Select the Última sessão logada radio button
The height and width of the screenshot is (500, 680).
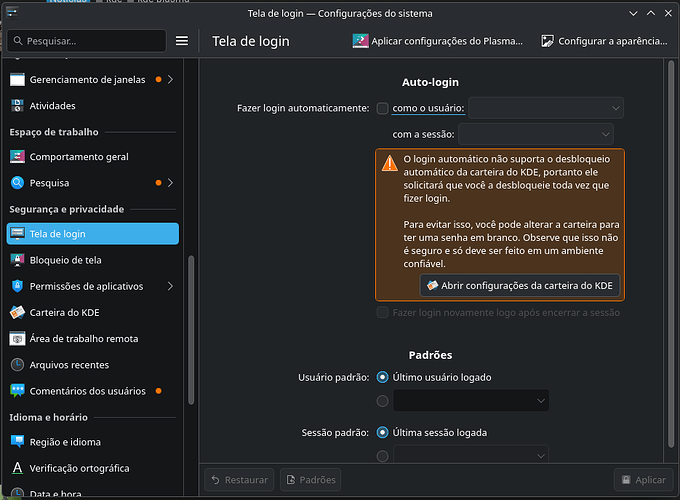[382, 433]
